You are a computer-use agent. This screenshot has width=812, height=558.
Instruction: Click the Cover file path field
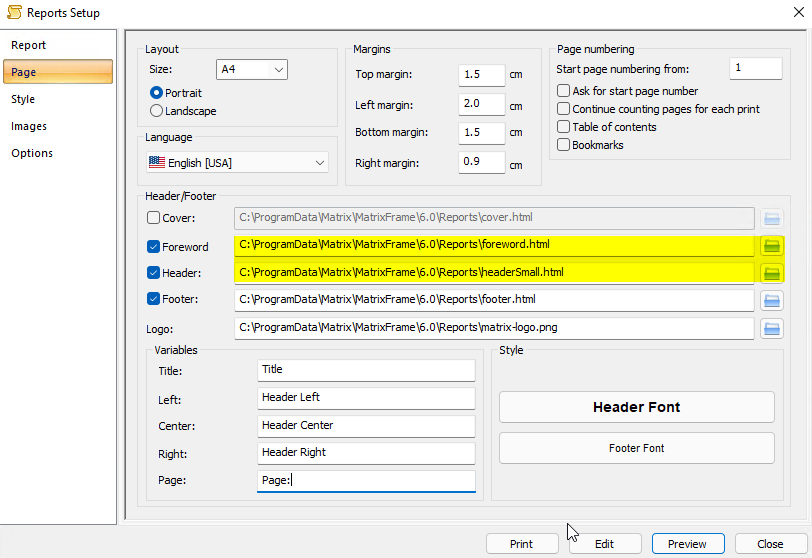494,218
